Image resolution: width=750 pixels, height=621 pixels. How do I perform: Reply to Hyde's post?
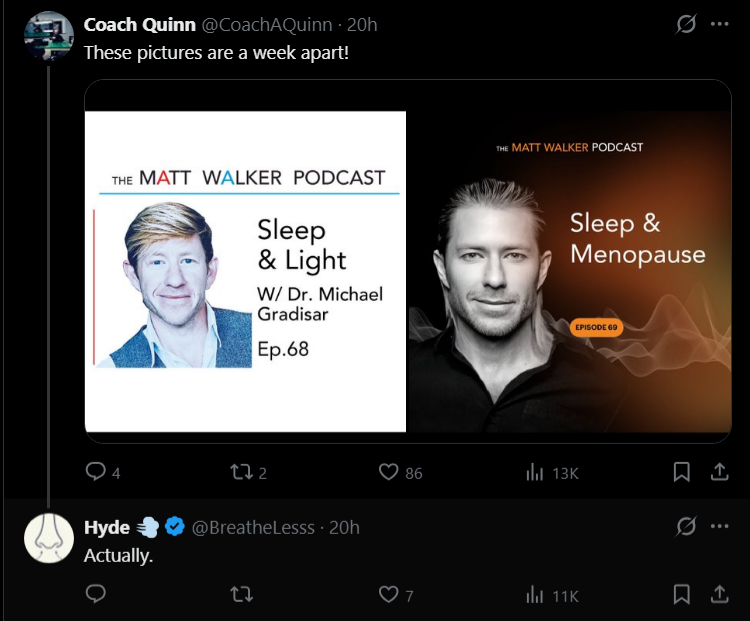click(96, 595)
